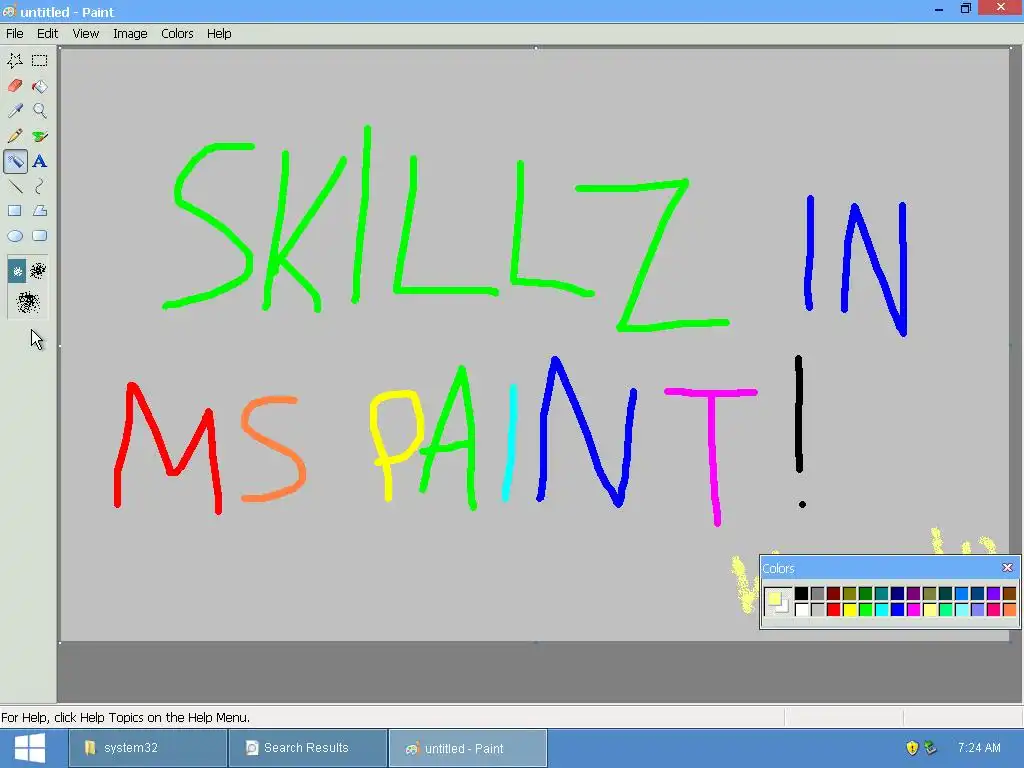Click the untitled - Paint taskbar button
Viewport: 1024px width, 768px height.
(468, 748)
